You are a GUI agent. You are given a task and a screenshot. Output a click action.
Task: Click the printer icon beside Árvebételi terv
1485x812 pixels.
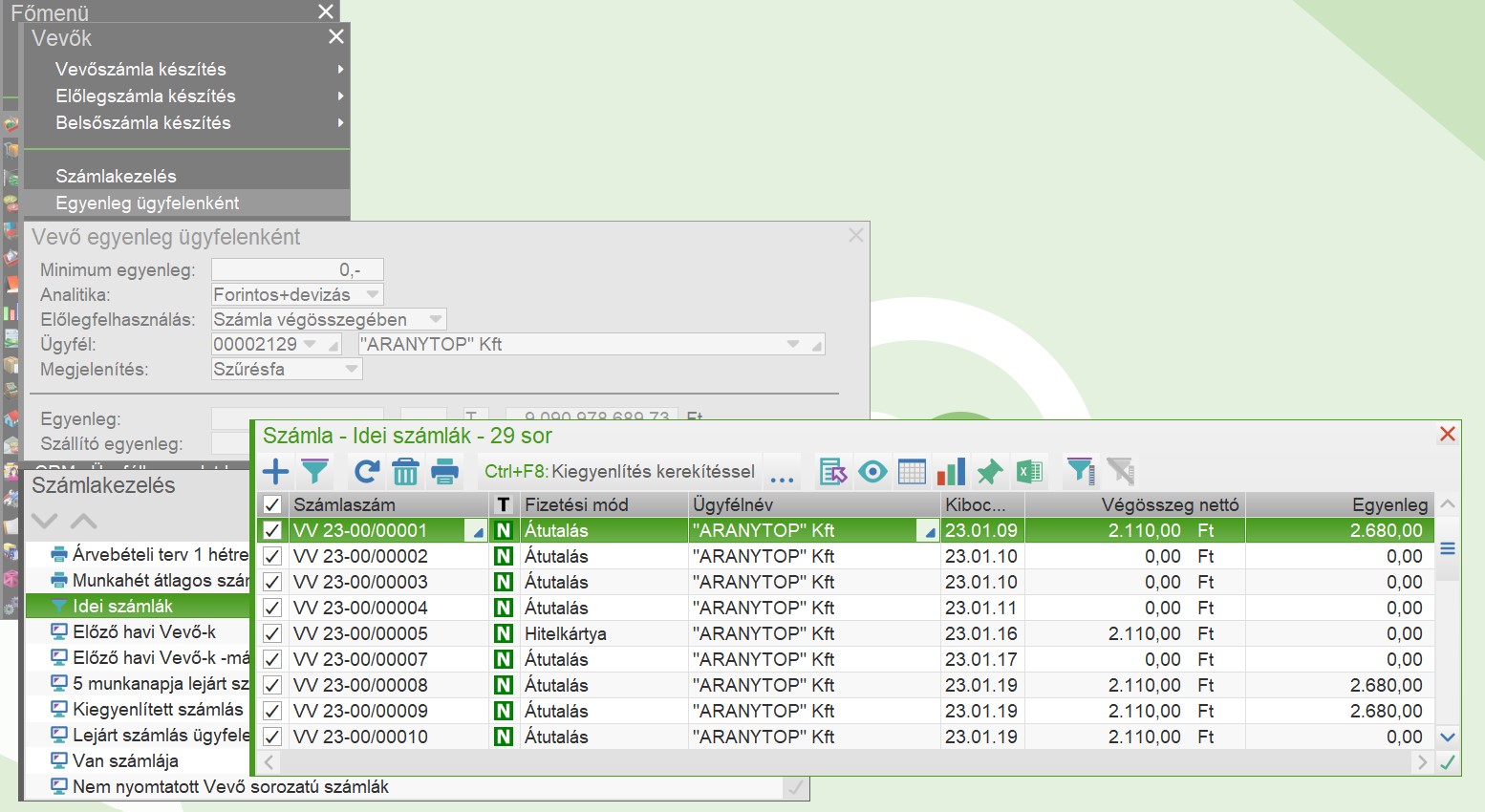[x=59, y=554]
